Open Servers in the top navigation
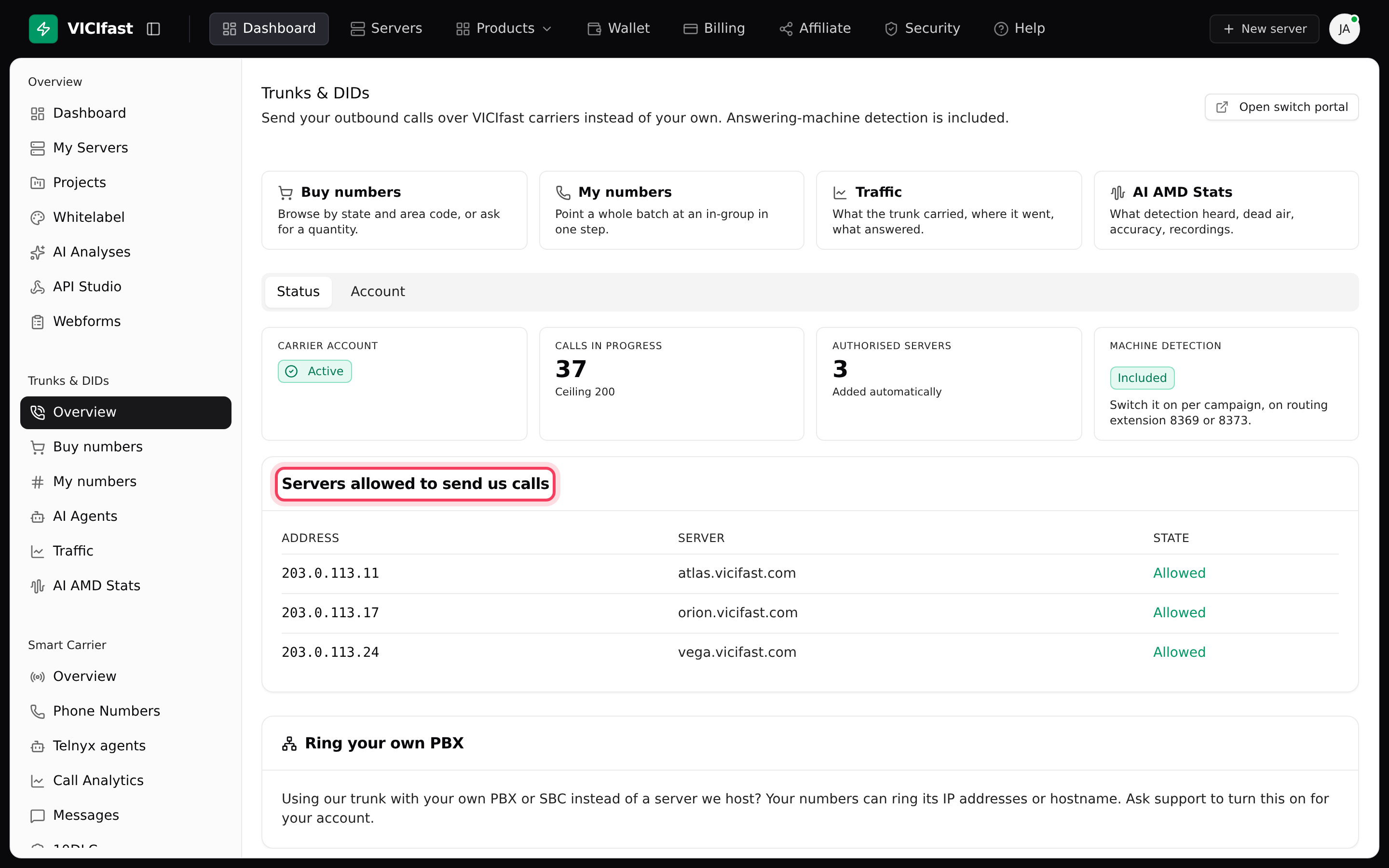This screenshot has width=1389, height=868. click(386, 29)
